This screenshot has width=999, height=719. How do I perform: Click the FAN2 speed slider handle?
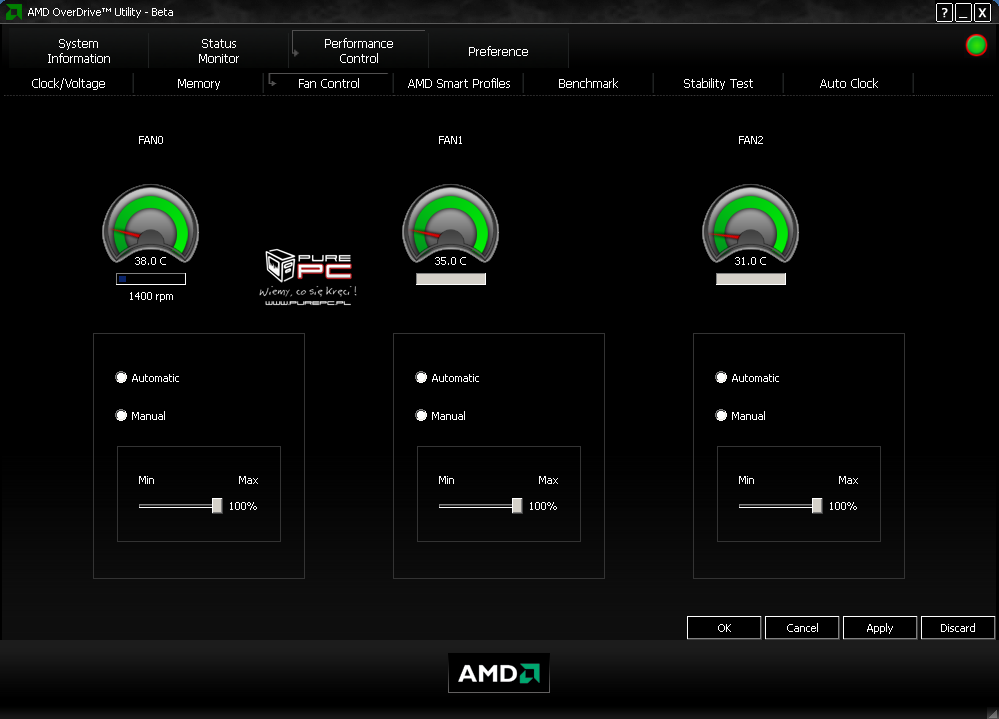(x=817, y=506)
